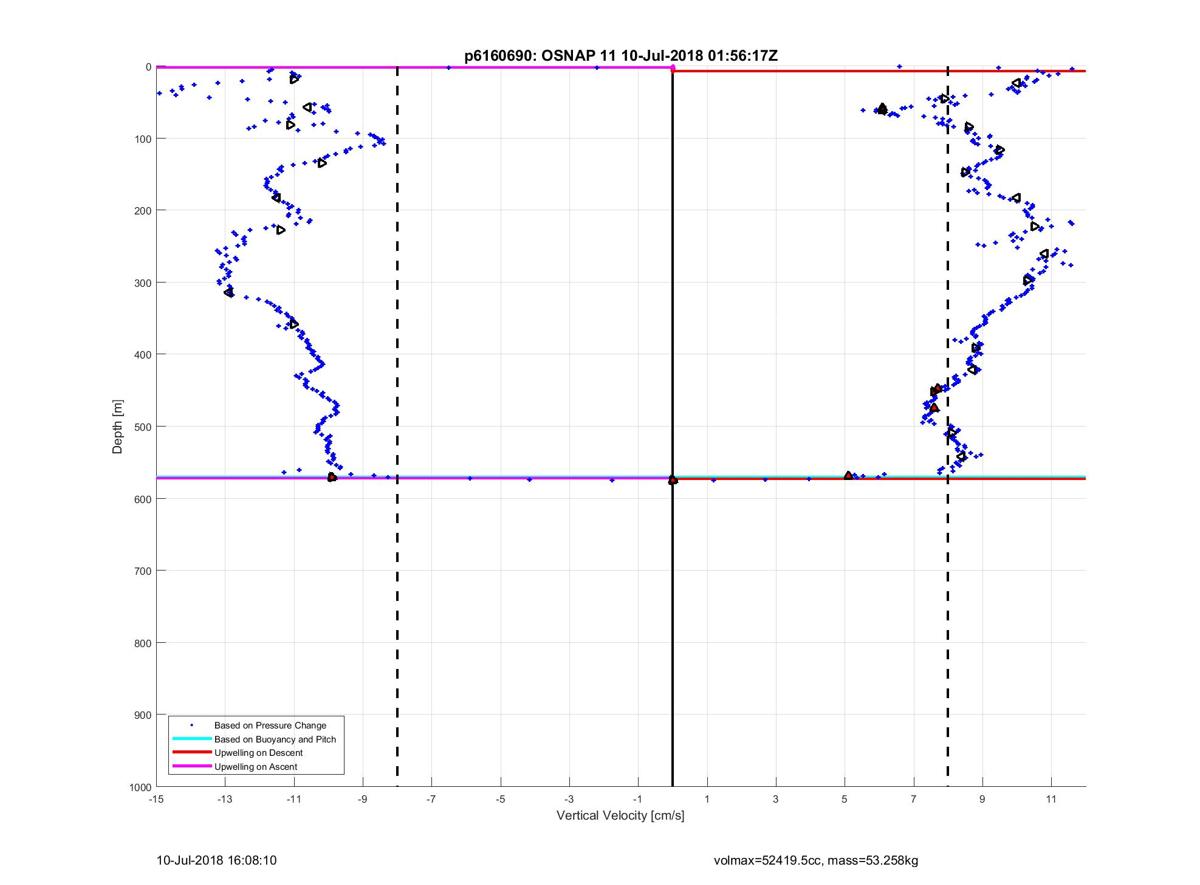
Task: Click the red line sample in legend
Action: (x=192, y=753)
